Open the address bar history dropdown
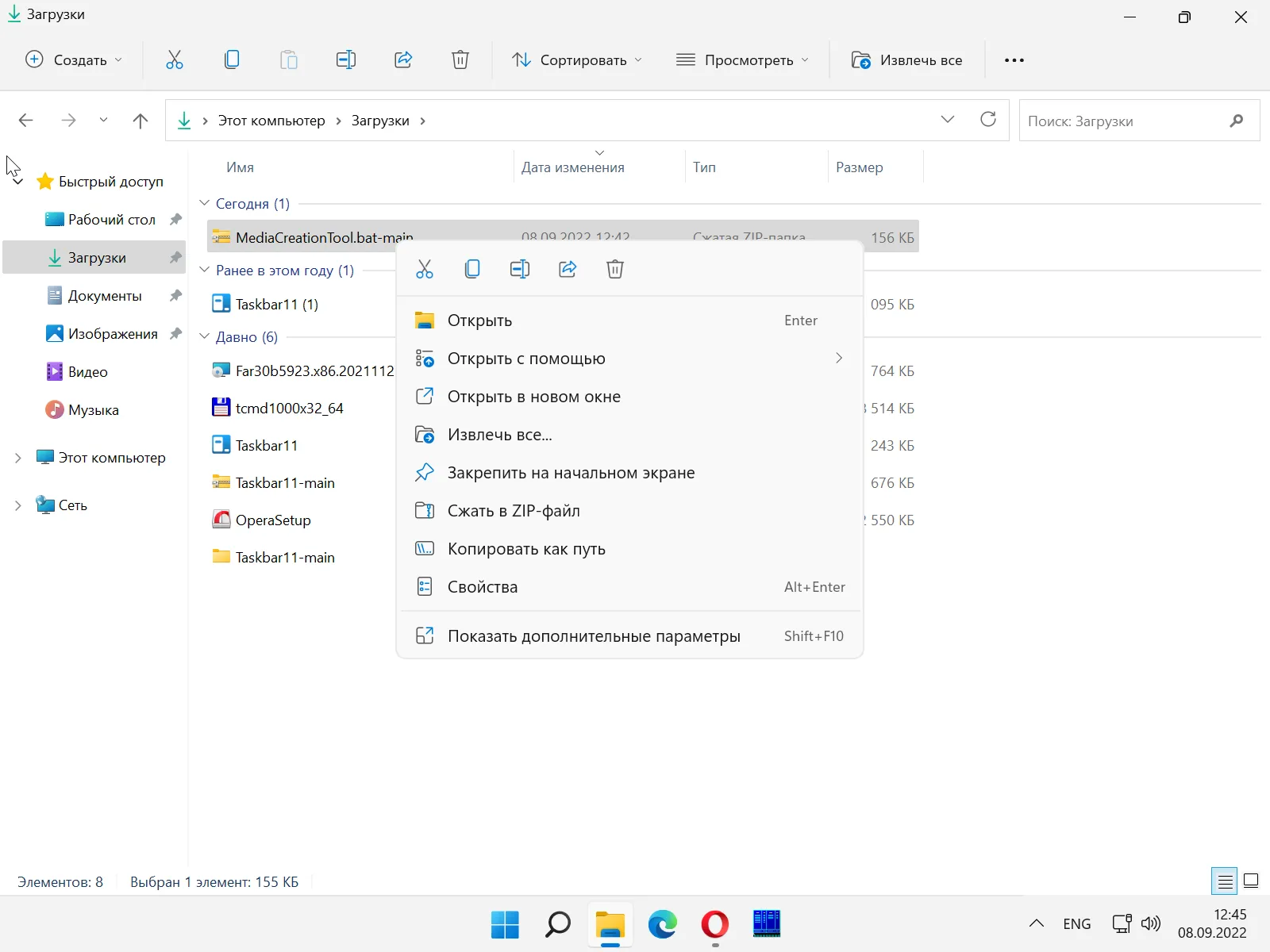The width and height of the screenshot is (1270, 952). click(948, 120)
